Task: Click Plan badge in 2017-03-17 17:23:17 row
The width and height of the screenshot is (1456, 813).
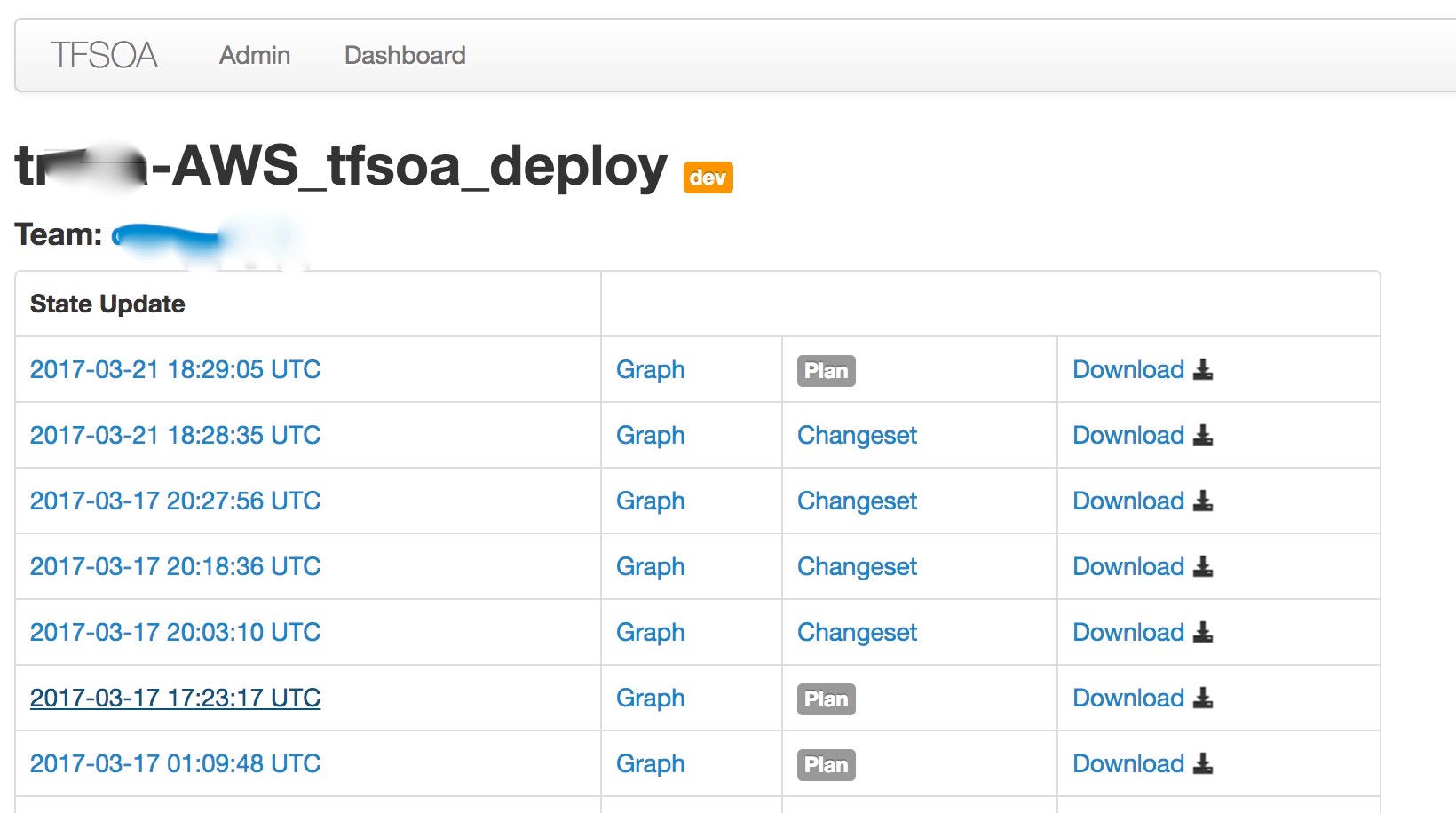Action: pos(827,699)
